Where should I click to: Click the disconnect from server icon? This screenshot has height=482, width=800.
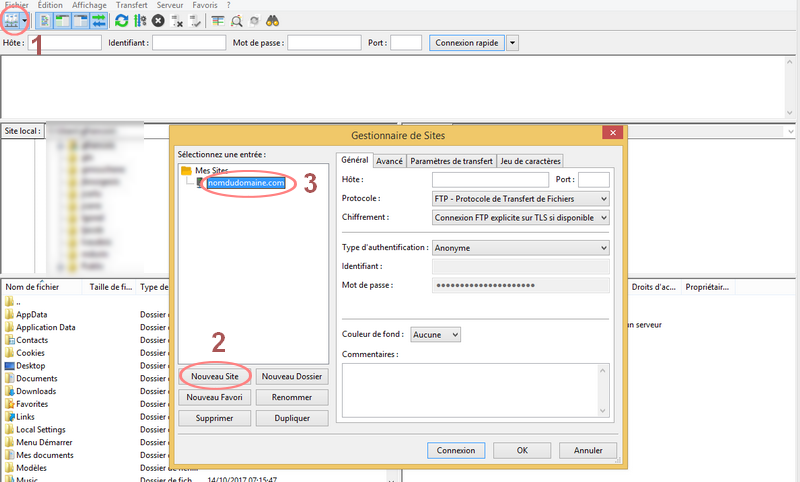(x=177, y=20)
